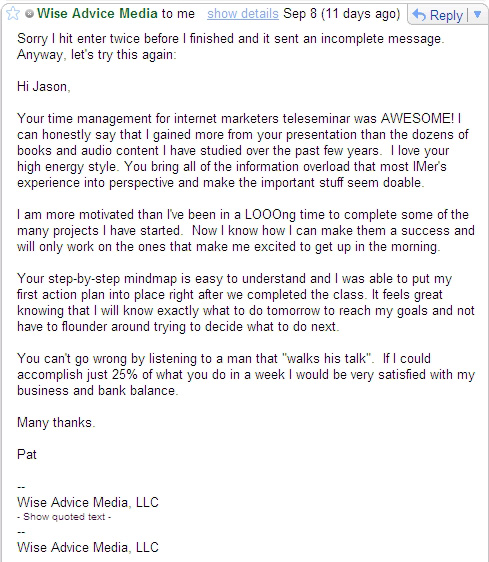Open the reply options dropdown arrow
Screen dimensions: 489x562
(x=478, y=14)
